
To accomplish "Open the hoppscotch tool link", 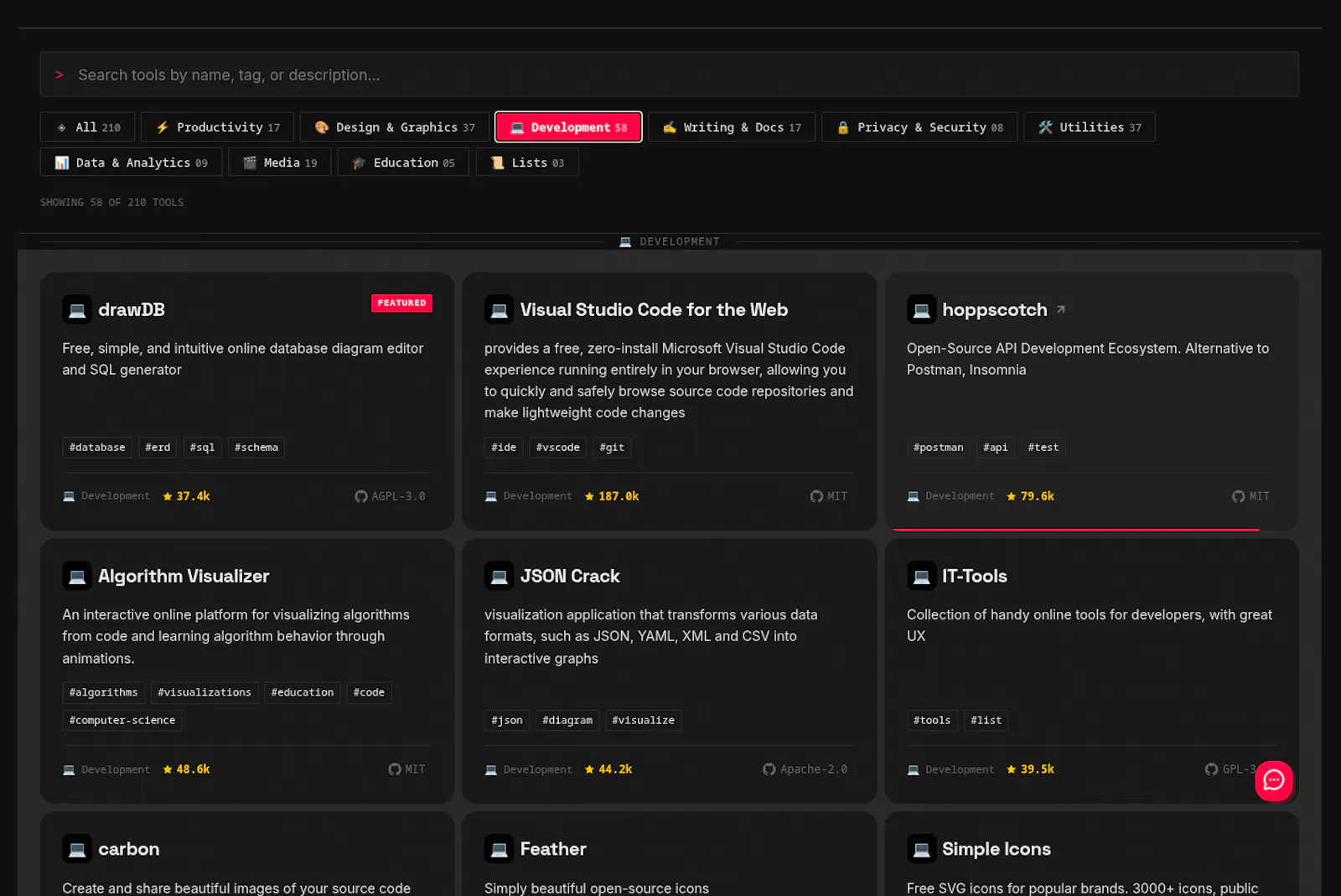I will click(995, 309).
